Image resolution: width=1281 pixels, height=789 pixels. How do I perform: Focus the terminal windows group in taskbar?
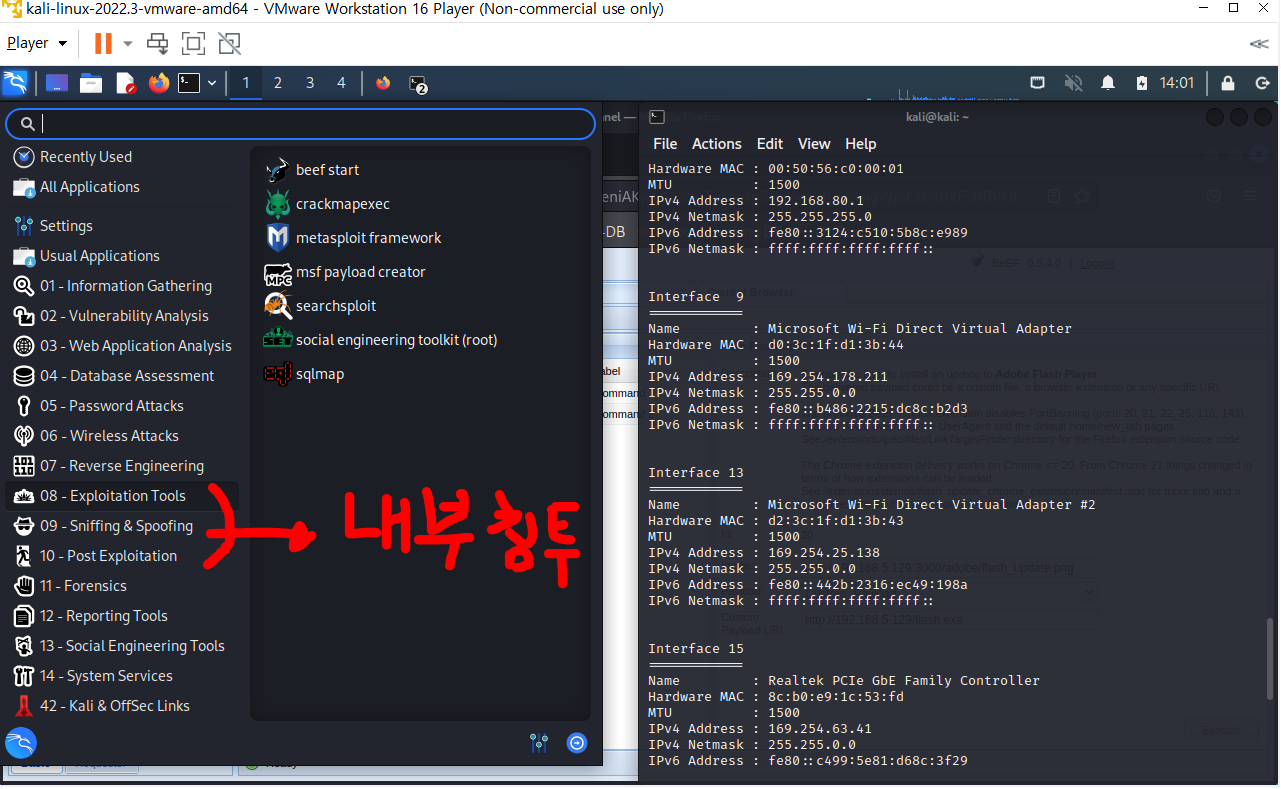click(x=418, y=84)
